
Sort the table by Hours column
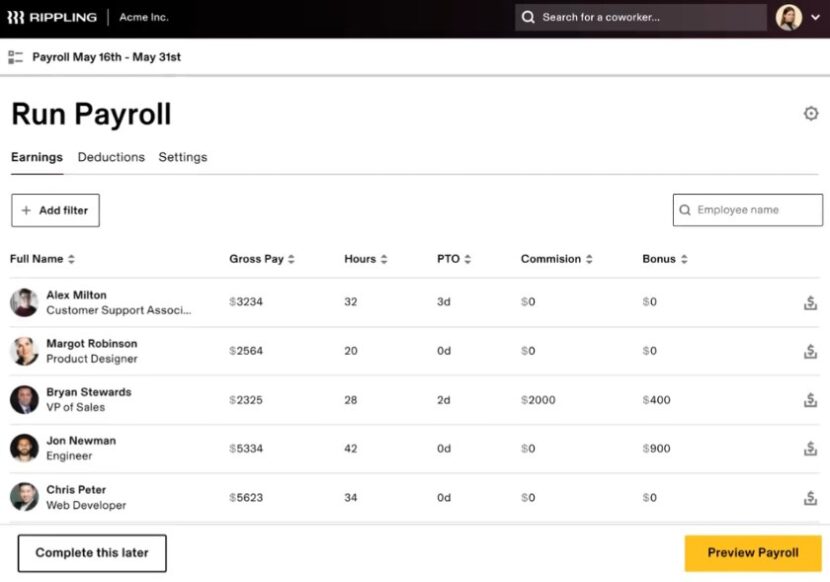point(365,259)
